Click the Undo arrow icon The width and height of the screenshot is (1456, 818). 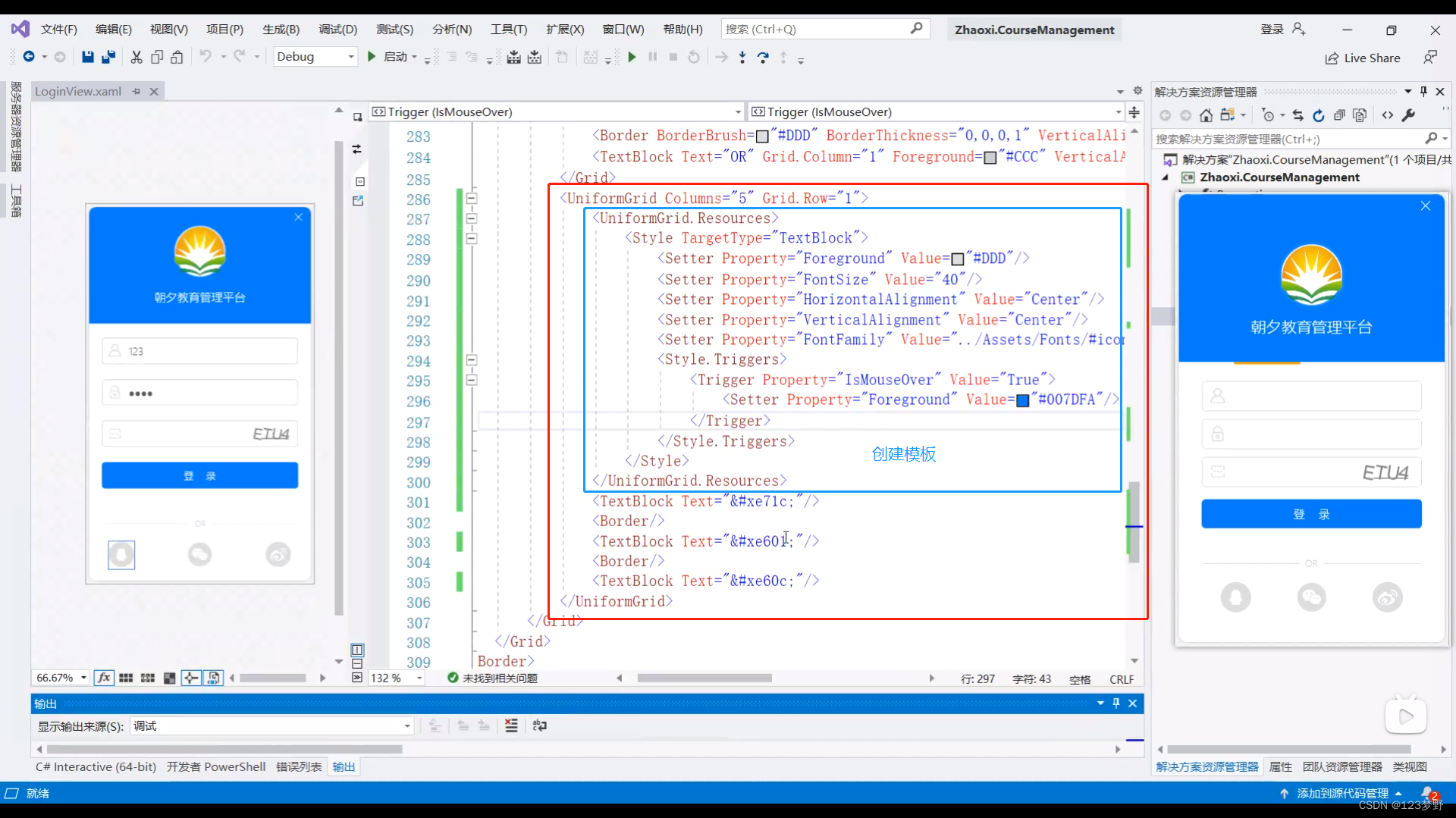(x=206, y=57)
